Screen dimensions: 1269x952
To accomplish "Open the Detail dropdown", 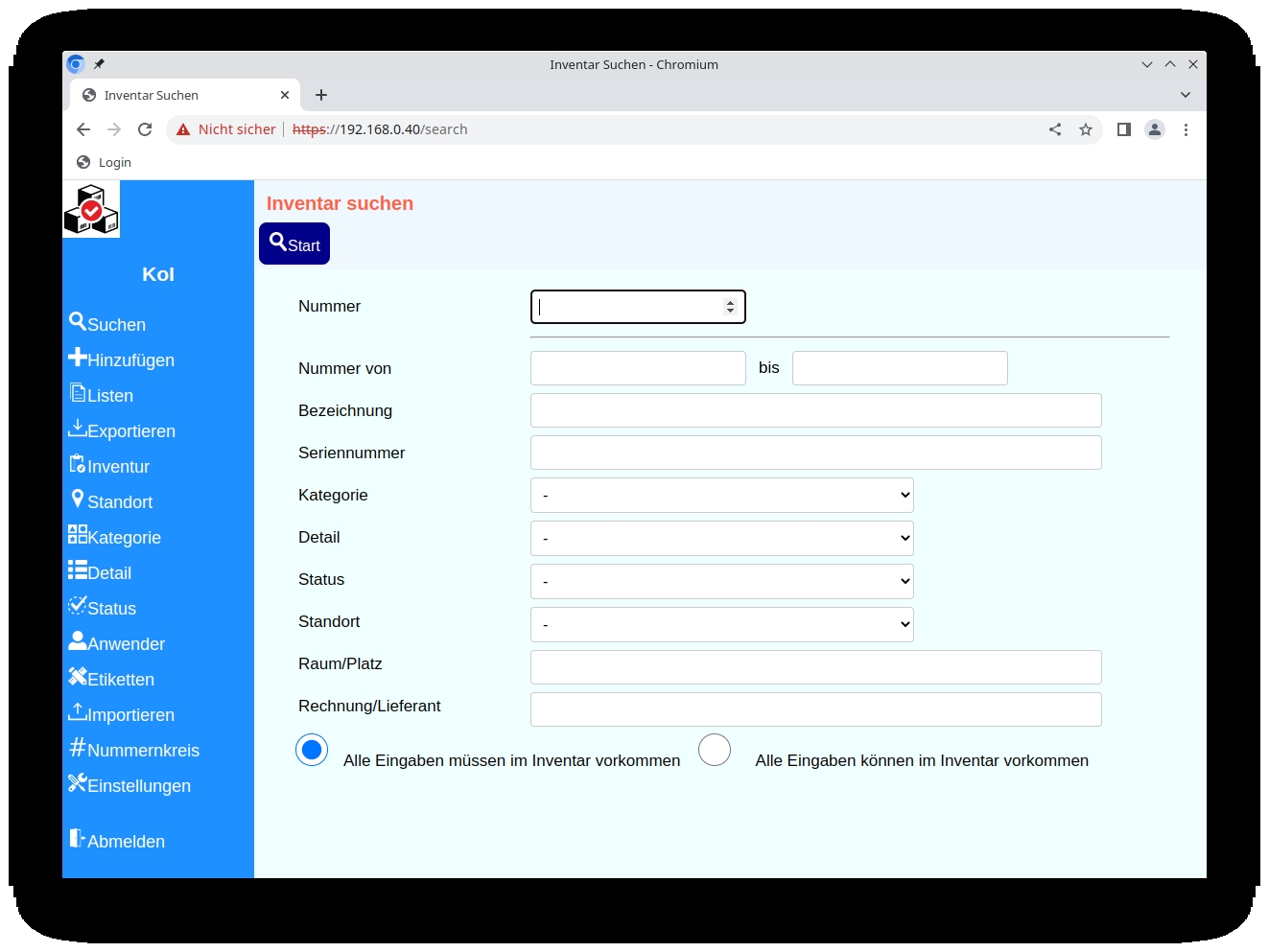I will [x=722, y=539].
